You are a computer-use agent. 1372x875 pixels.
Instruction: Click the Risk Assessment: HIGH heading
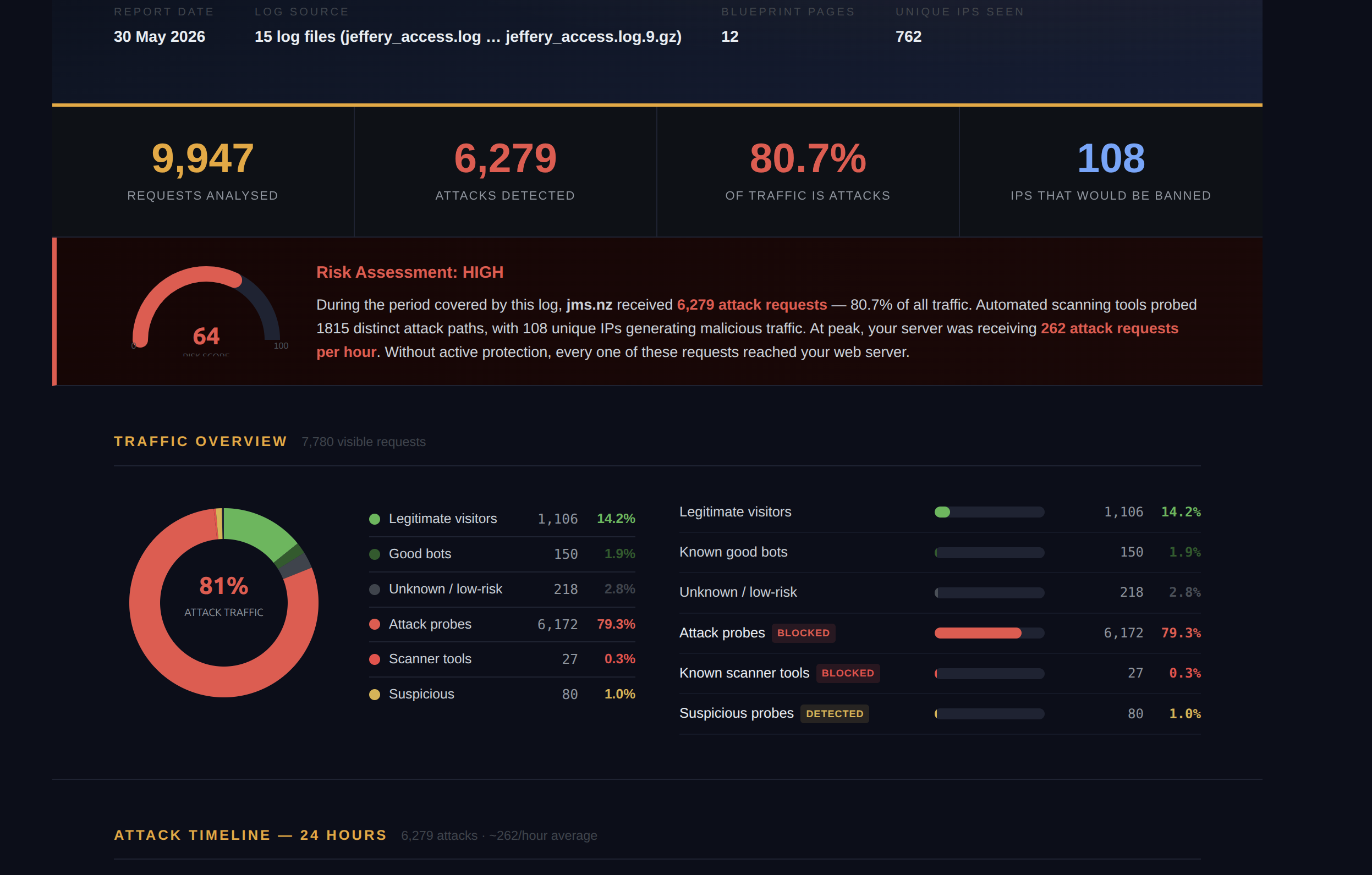[410, 272]
